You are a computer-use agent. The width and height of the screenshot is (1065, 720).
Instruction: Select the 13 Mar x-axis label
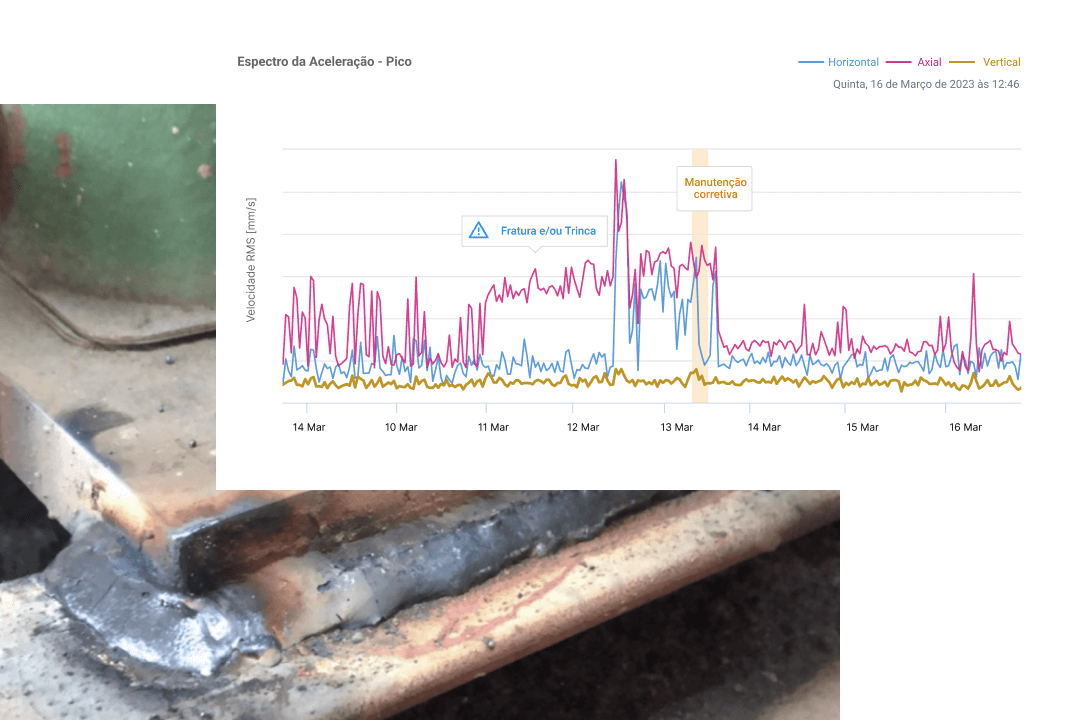pyautogui.click(x=677, y=427)
